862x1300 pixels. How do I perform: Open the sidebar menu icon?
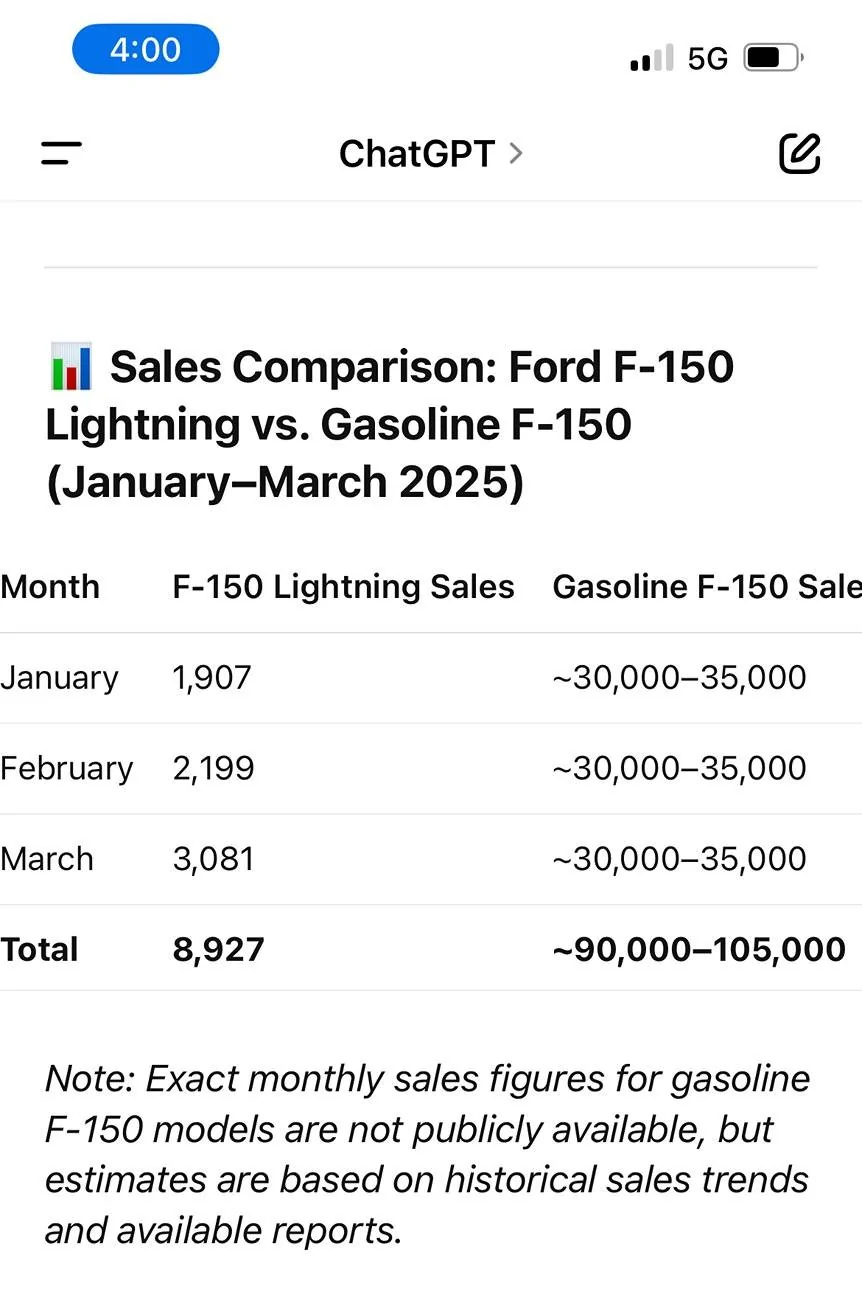click(x=61, y=153)
